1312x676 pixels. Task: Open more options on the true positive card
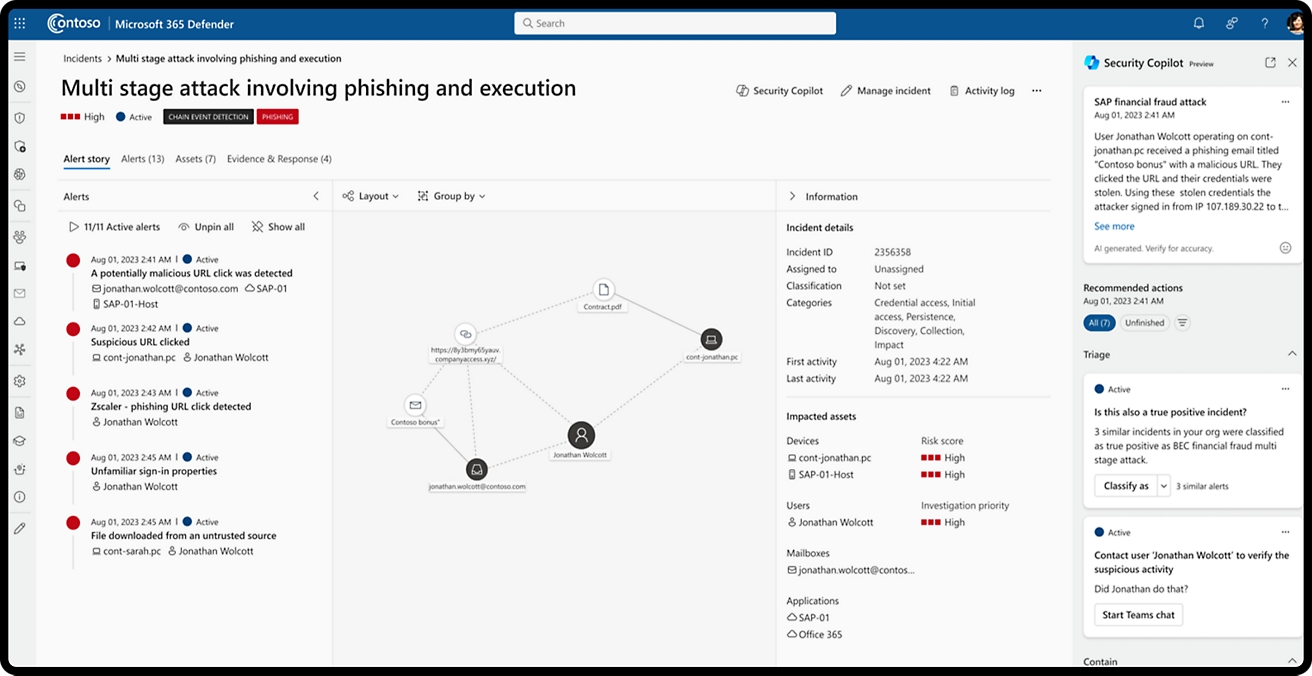click(1286, 389)
